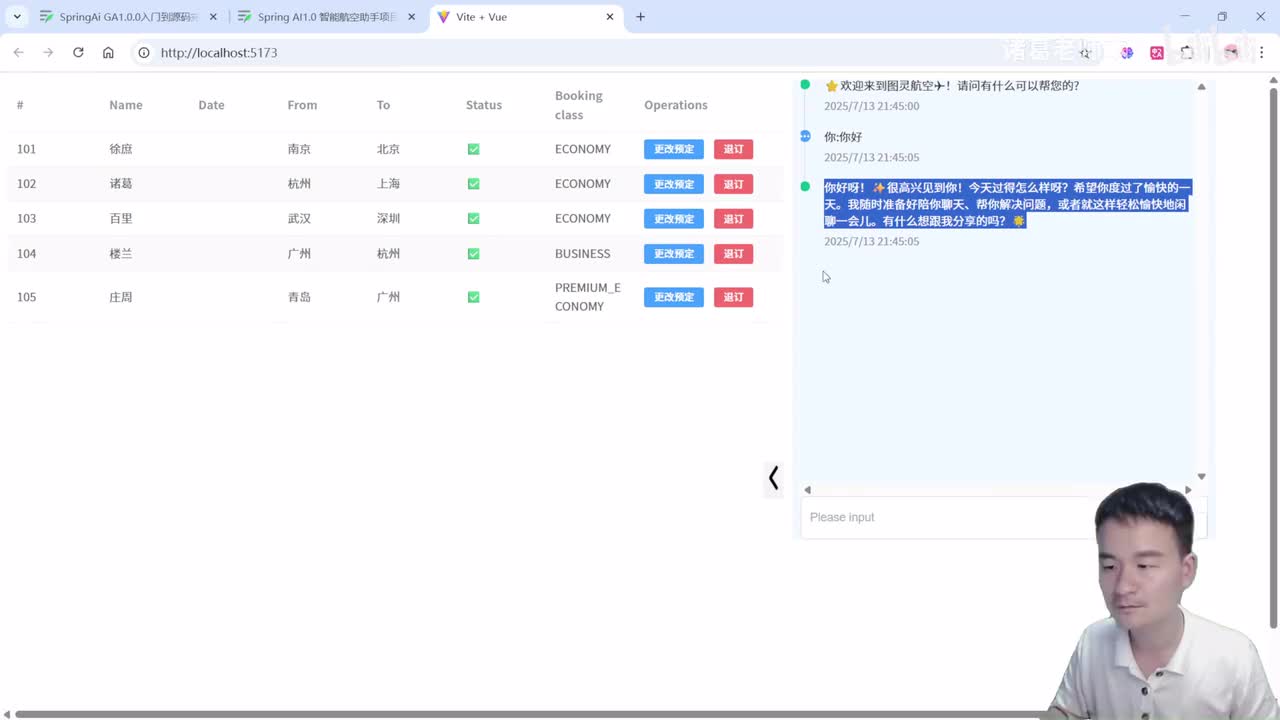Viewport: 1280px width, 720px height.
Task: Click the chat scroll down arrow
Action: pos(1202,477)
